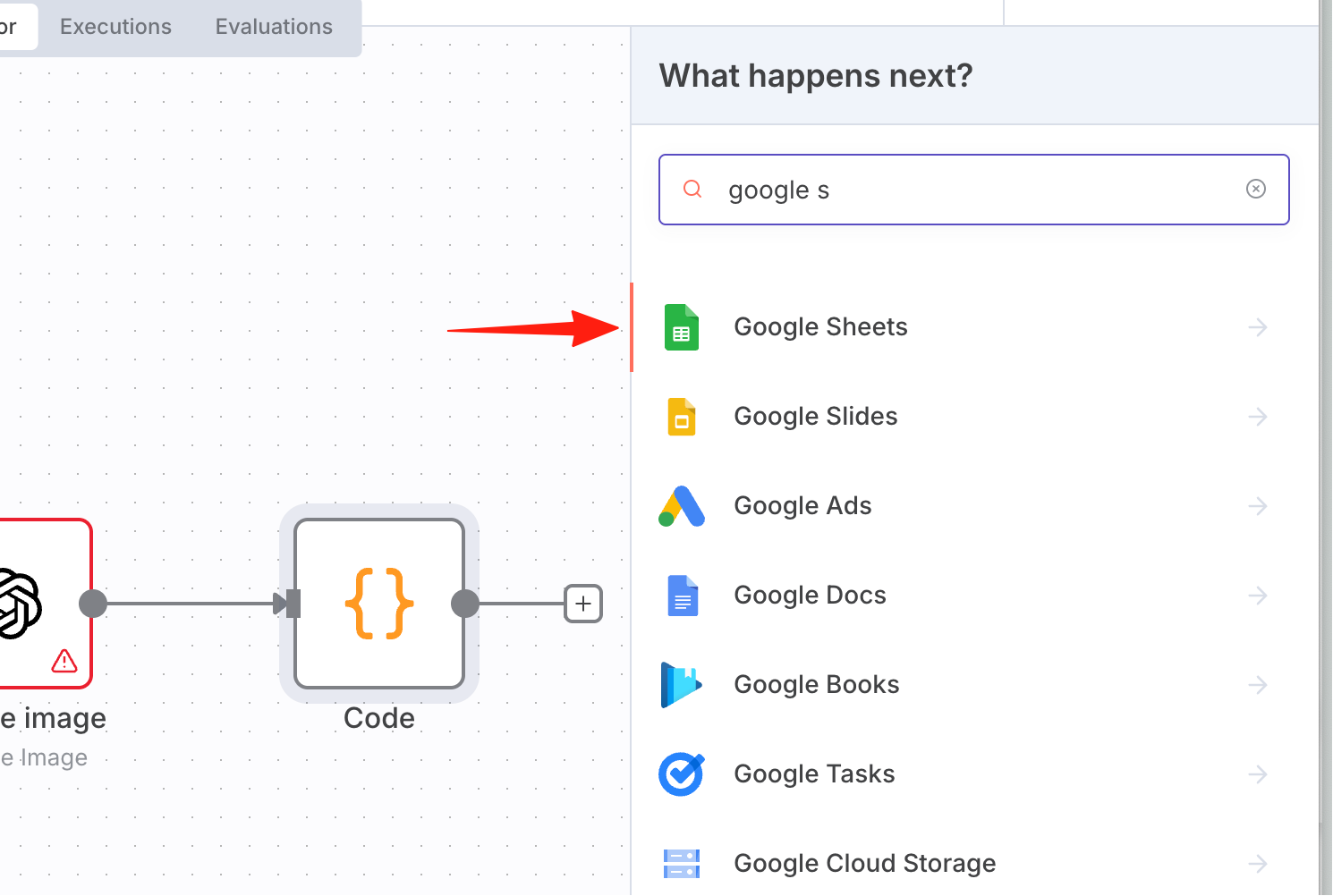This screenshot has height=896, width=1333.
Task: Expand the Google Slides arrow
Action: click(1258, 417)
